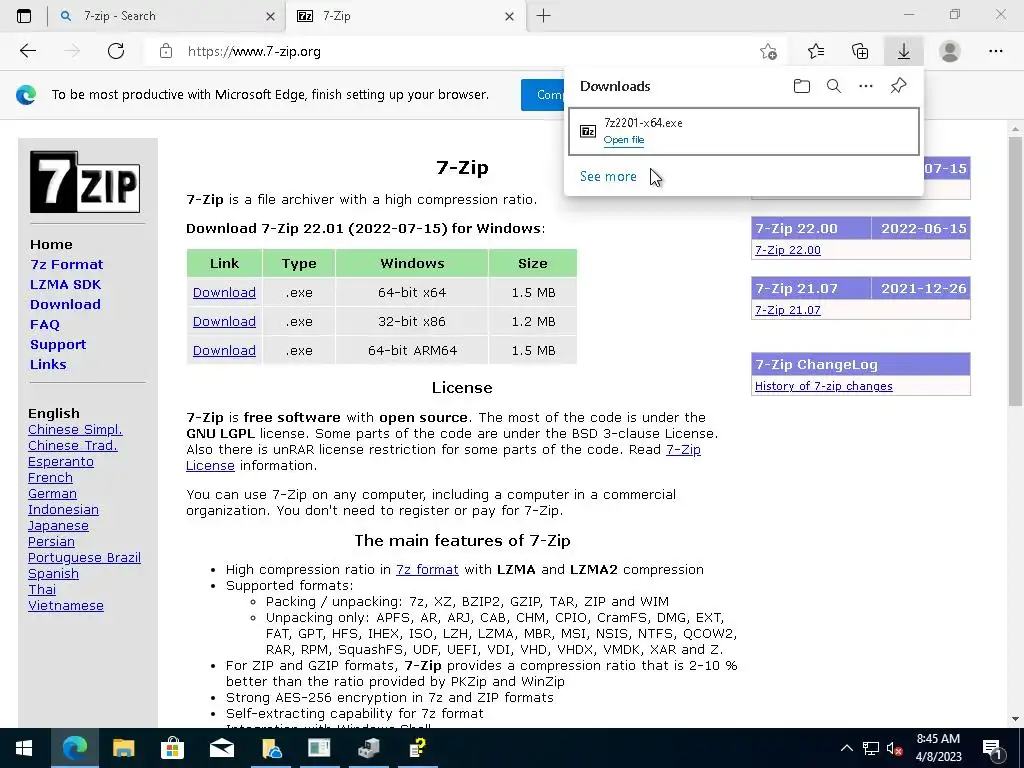Switch language to Thai
The height and width of the screenshot is (768, 1024).
[42, 590]
